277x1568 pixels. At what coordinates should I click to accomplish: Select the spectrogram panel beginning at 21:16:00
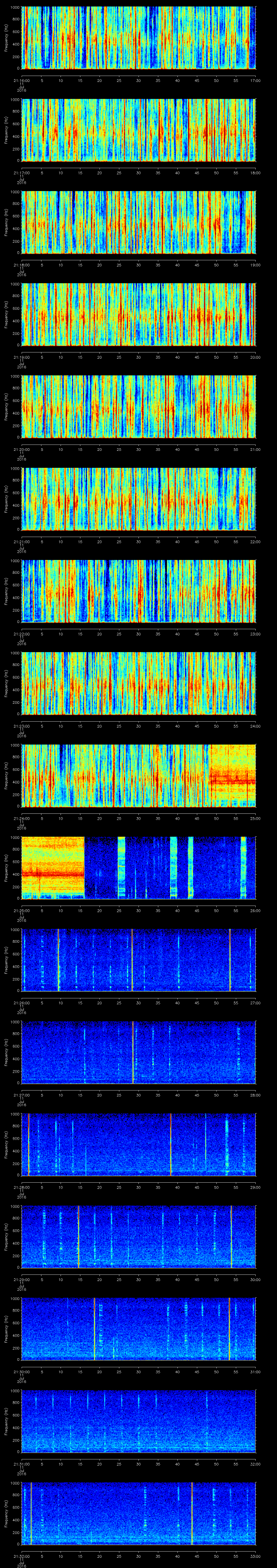[x=139, y=38]
